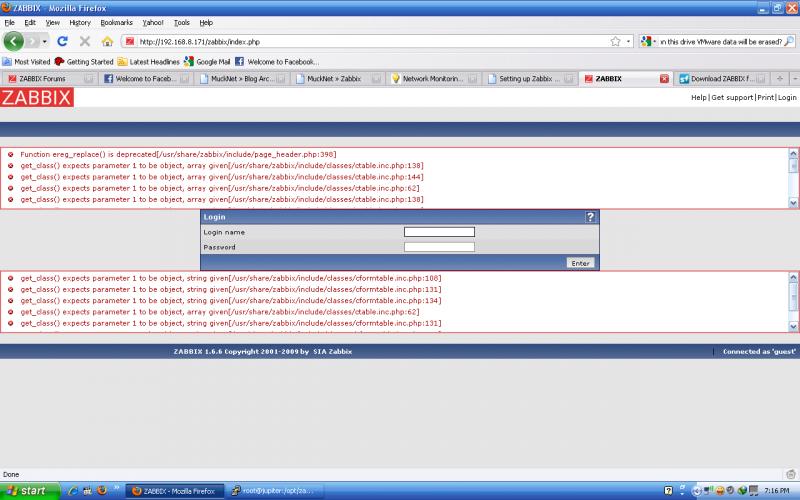Click the Login form help question icon
This screenshot has width=800, height=500.
[x=590, y=217]
